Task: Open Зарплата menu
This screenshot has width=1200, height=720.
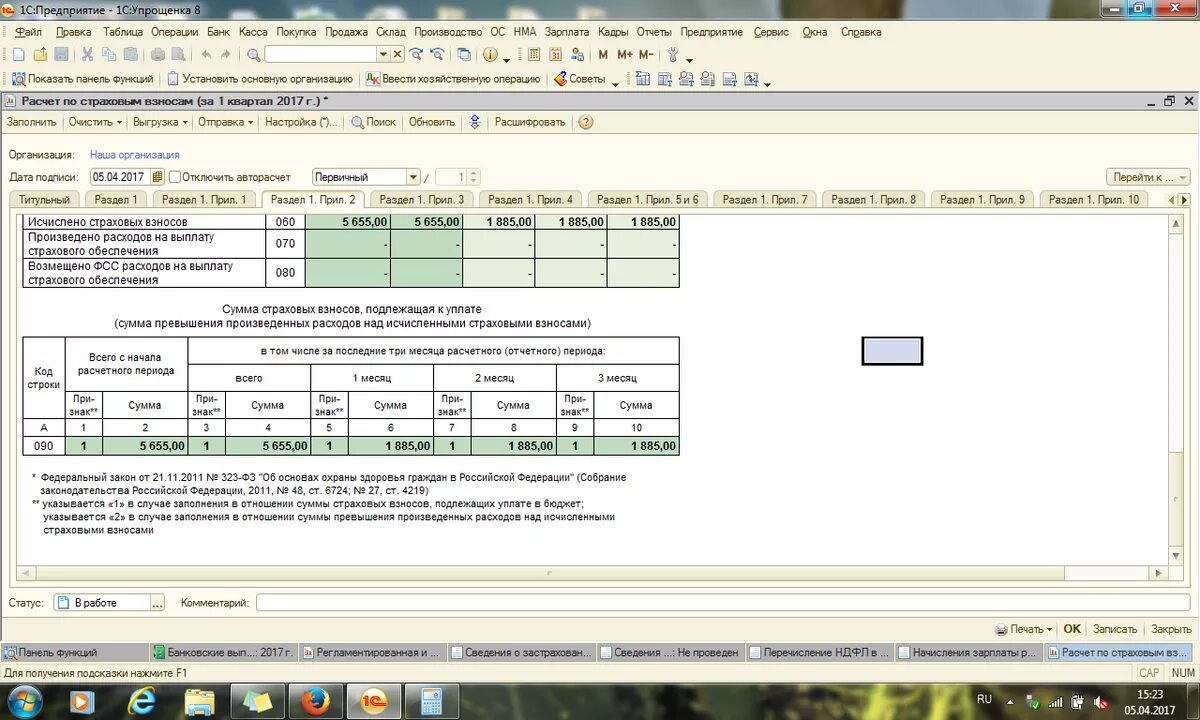Action: [x=567, y=32]
